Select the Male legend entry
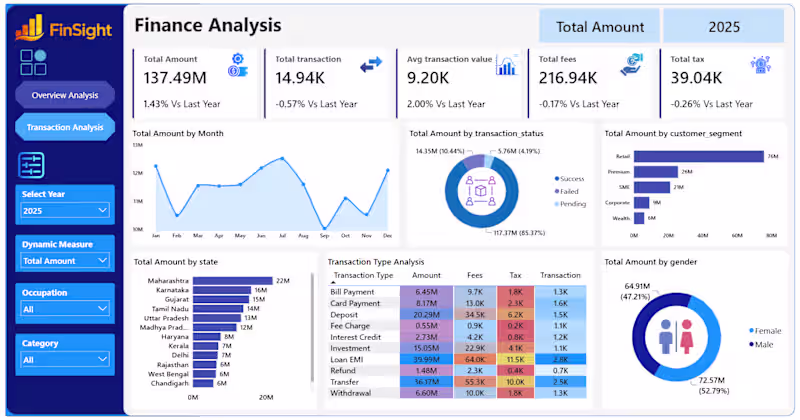This screenshot has width=800, height=420. click(761, 344)
